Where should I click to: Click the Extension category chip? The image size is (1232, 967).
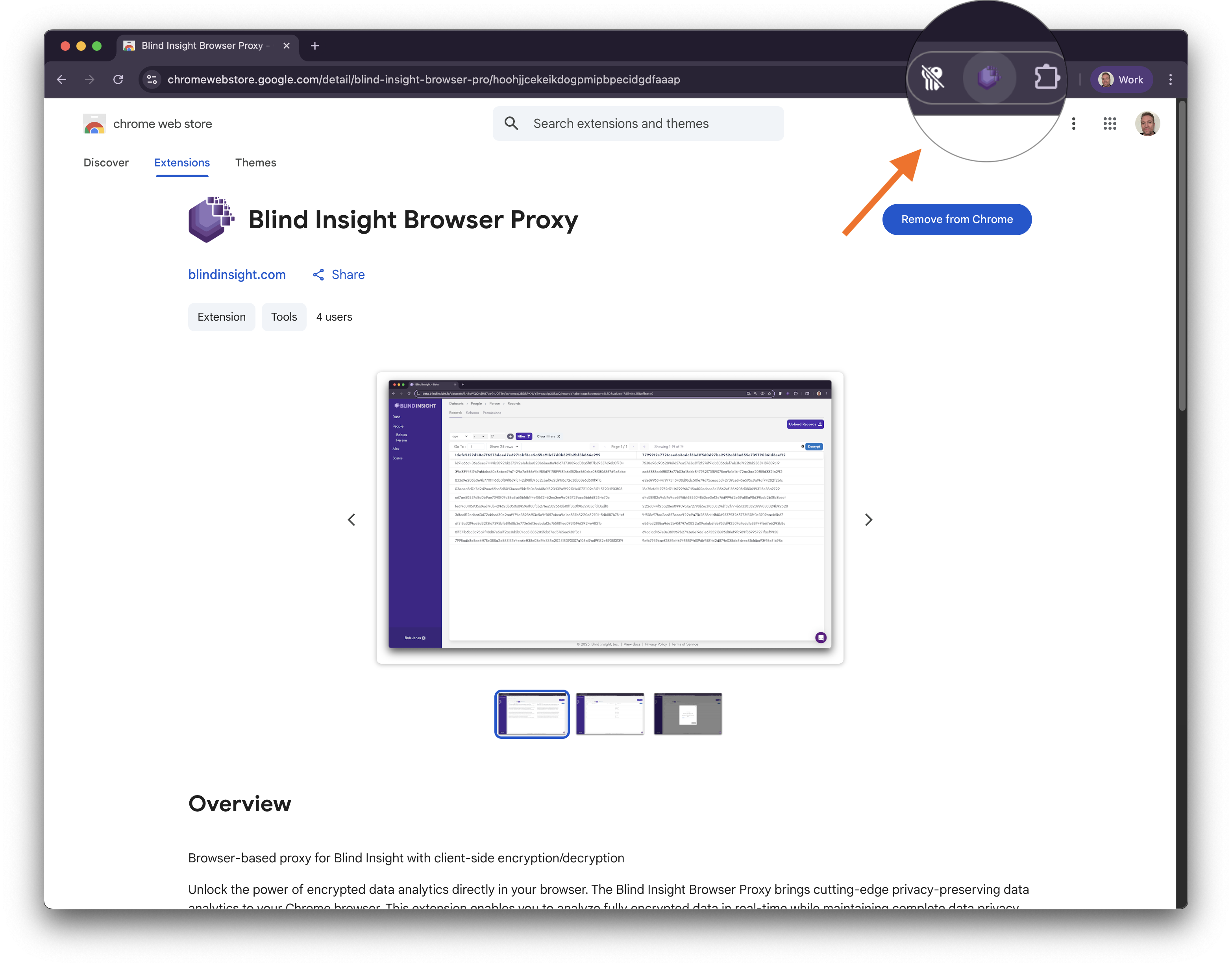click(222, 317)
